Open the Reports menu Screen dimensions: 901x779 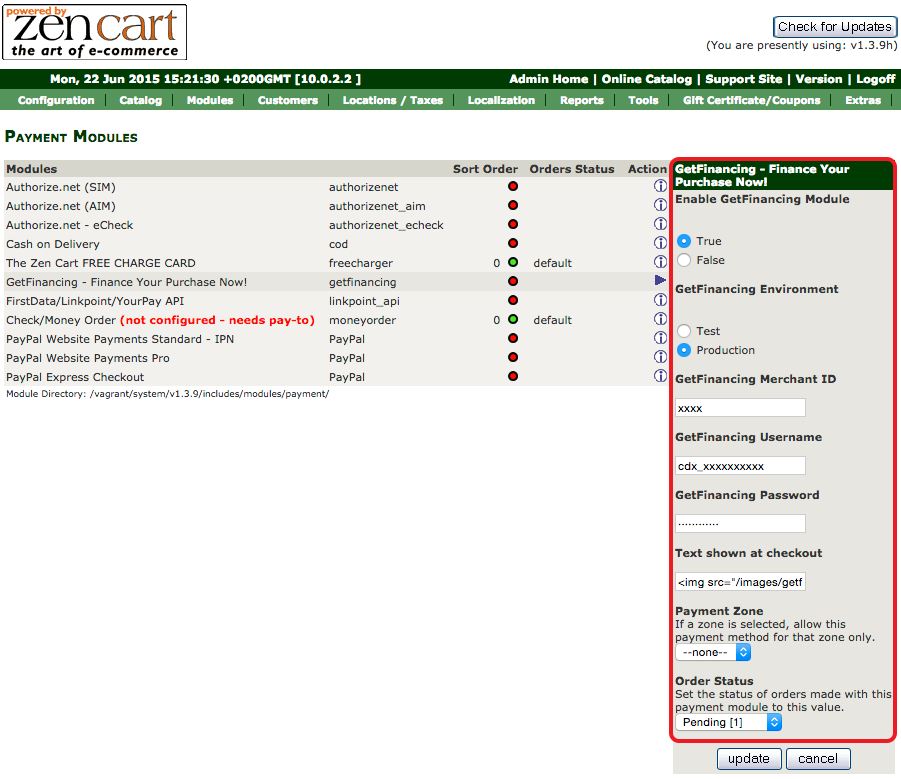coord(582,100)
